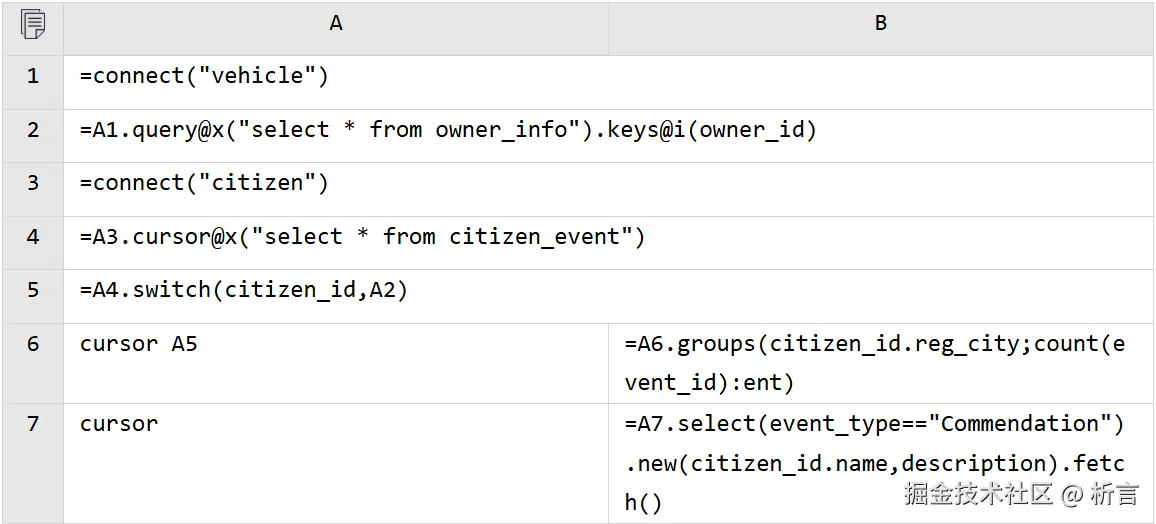Select row 4 header
Screen dimensions: 1156x524
click(x=32, y=237)
